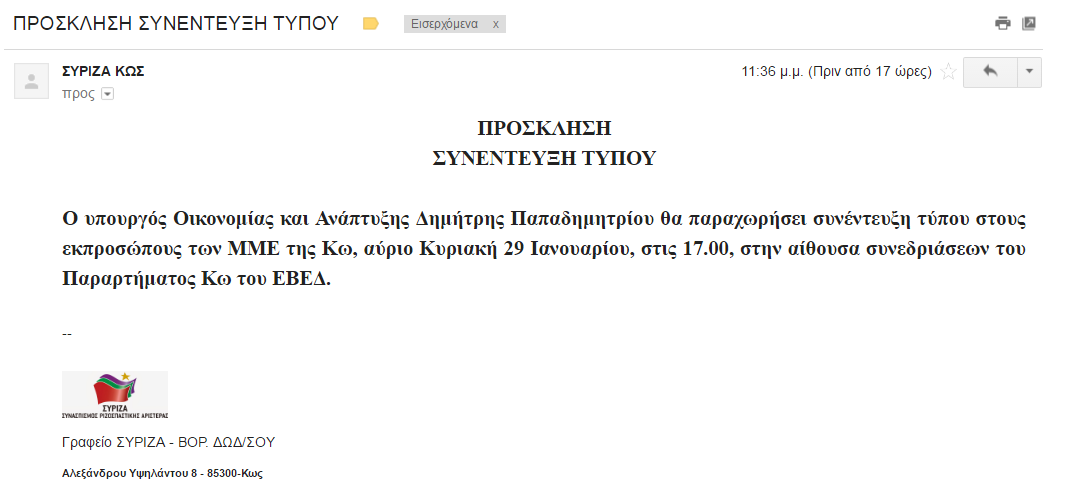This screenshot has width=1068, height=487.
Task: Click the bold heading ΣΥΝΕΝΤΕΥΞΗ ΤΥΠΟΥ in body
Action: [x=544, y=158]
